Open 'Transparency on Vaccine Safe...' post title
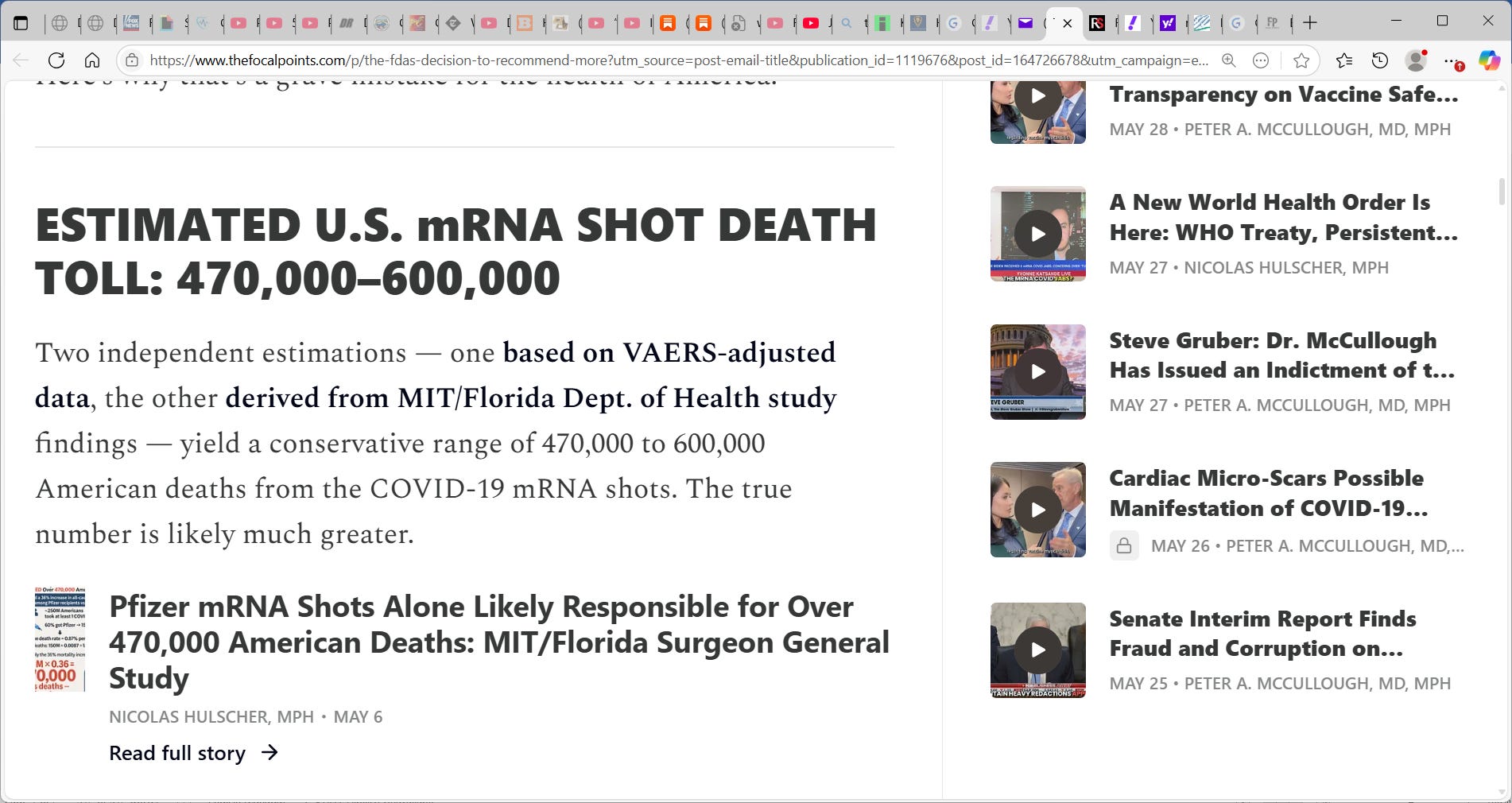 pyautogui.click(x=1284, y=95)
